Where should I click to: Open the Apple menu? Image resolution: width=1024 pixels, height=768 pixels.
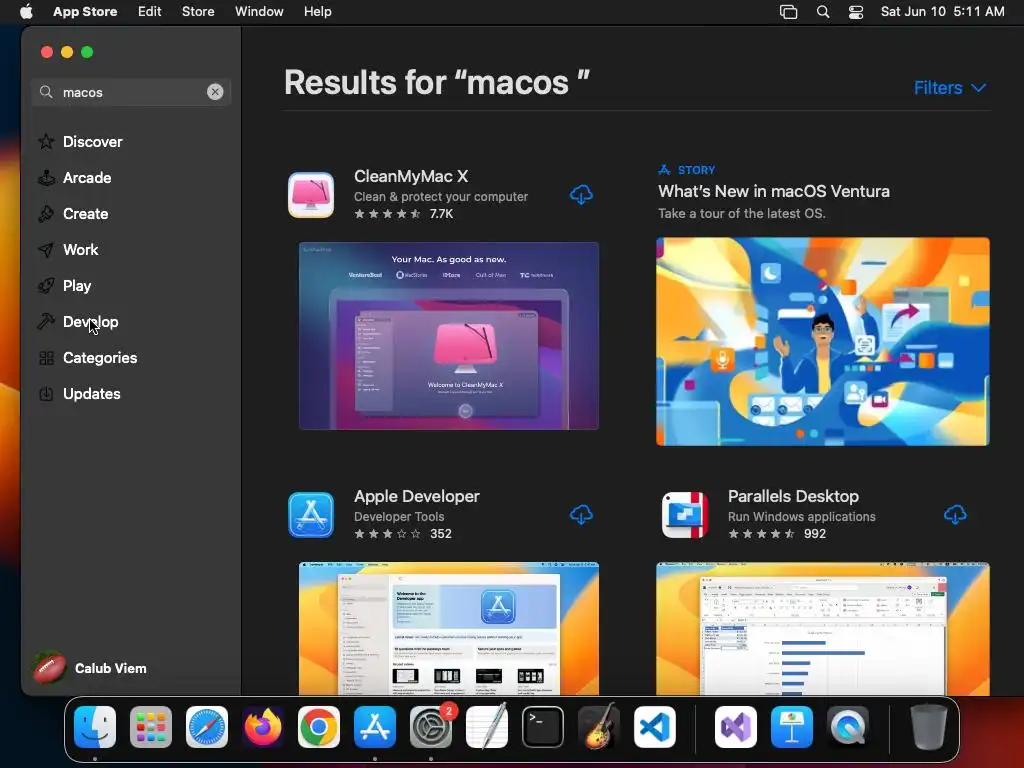pos(26,12)
